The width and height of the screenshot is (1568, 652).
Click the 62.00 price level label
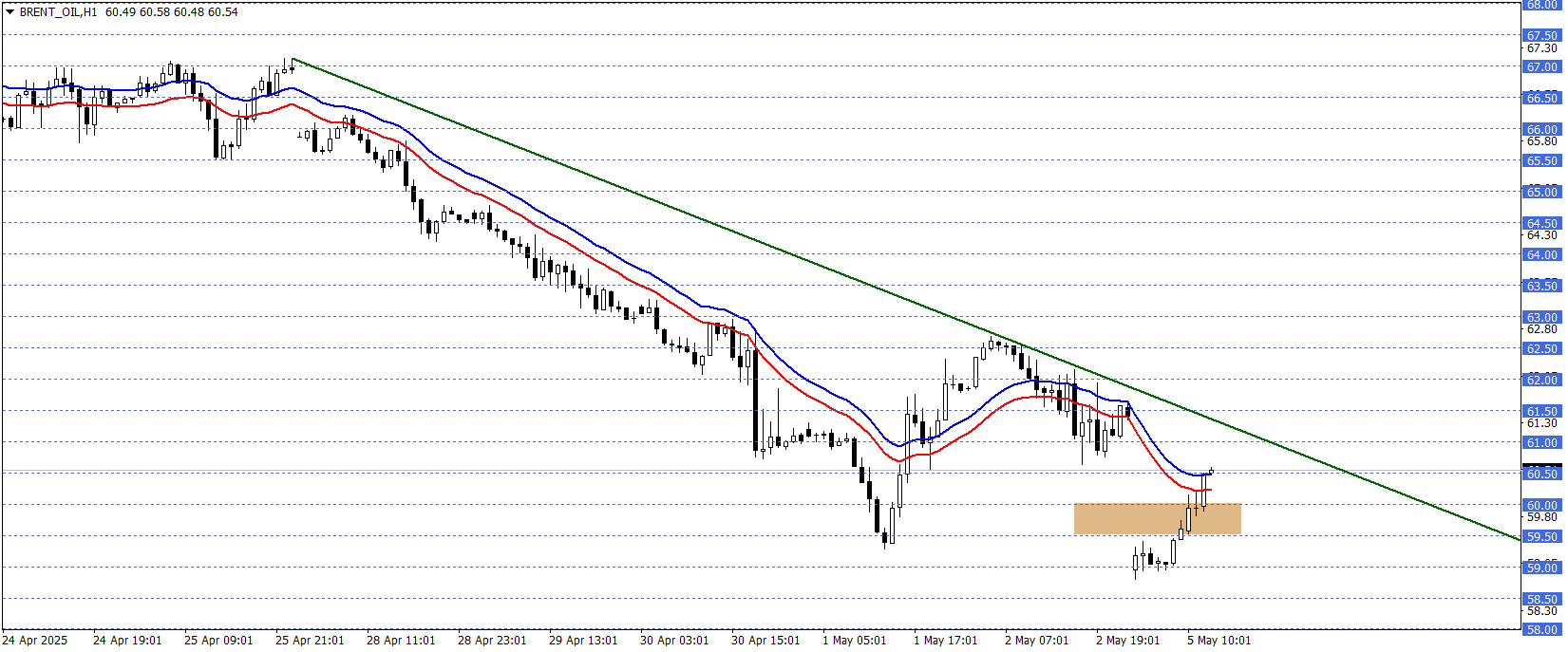tap(1541, 381)
